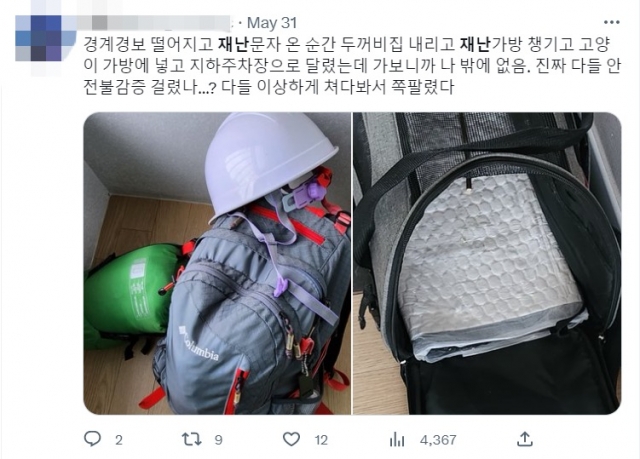Click the reply speech bubble icon
Screen dimensions: 640x459
click(92, 439)
